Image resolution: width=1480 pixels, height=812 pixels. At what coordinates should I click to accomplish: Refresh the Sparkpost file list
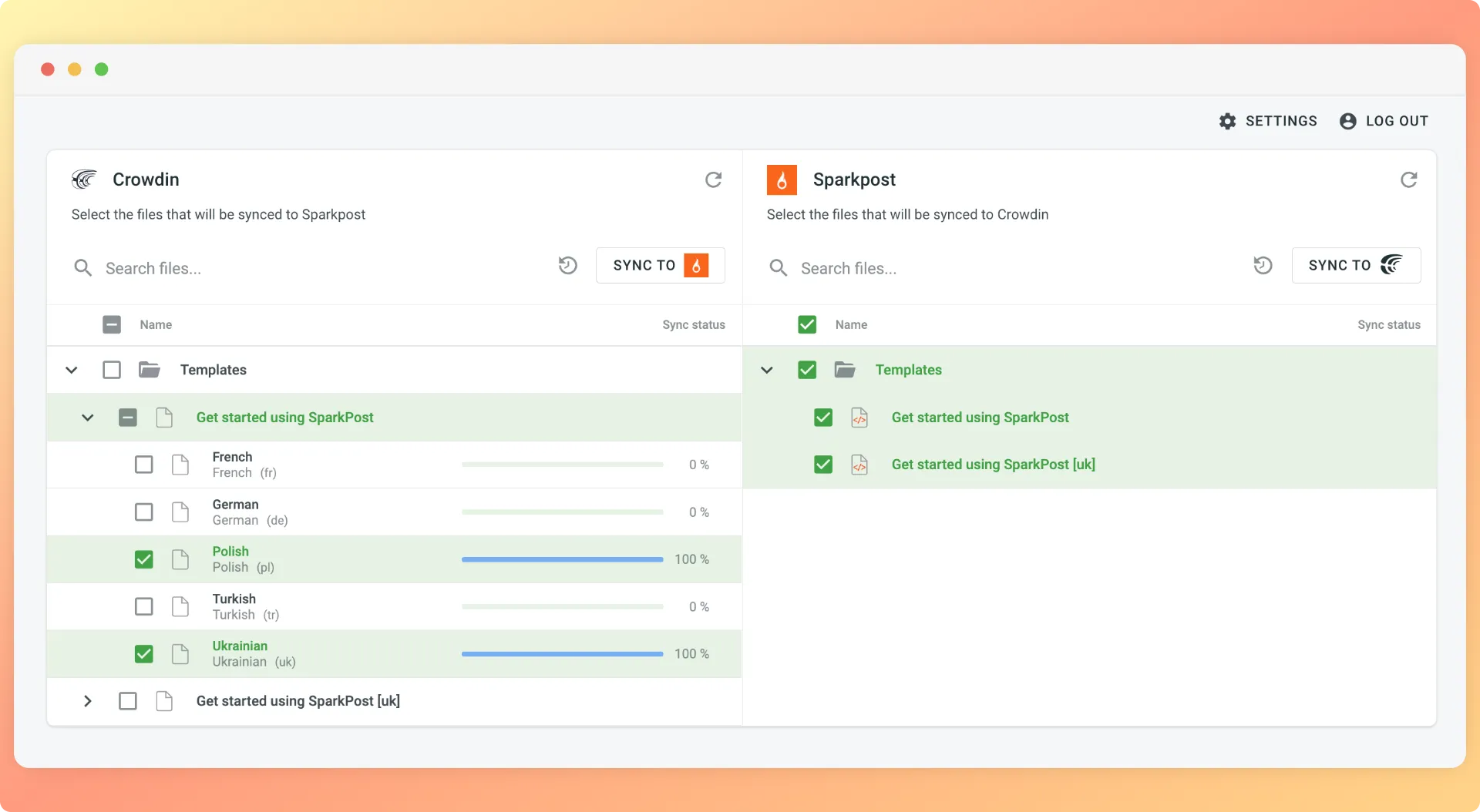1409,180
